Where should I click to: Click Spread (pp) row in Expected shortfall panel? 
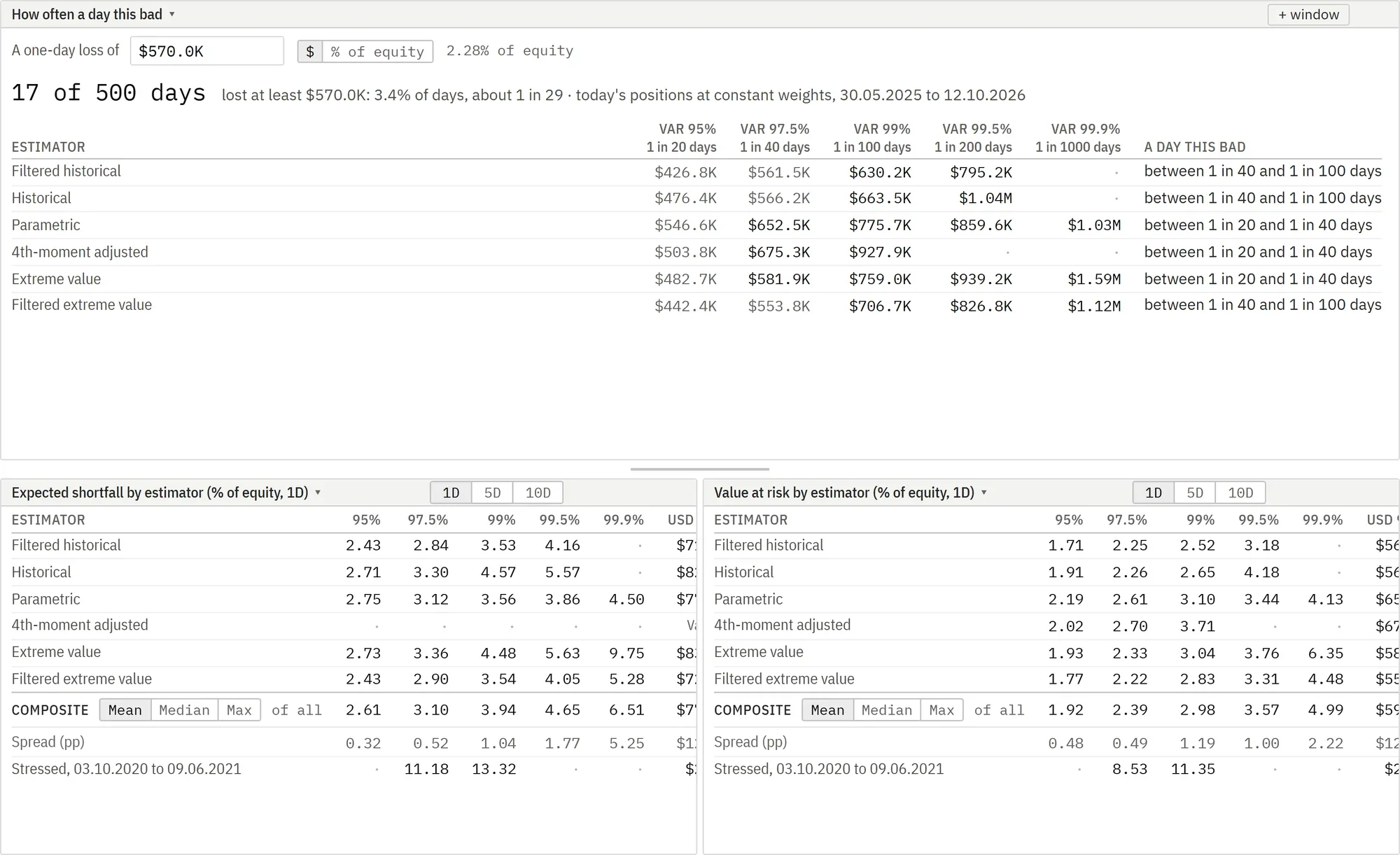coord(353,742)
